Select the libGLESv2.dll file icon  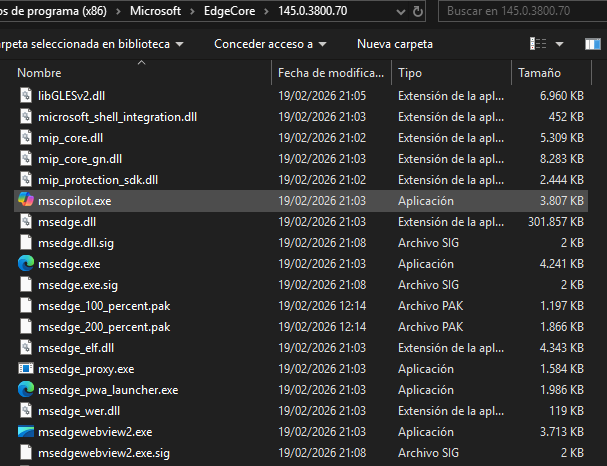click(x=25, y=96)
